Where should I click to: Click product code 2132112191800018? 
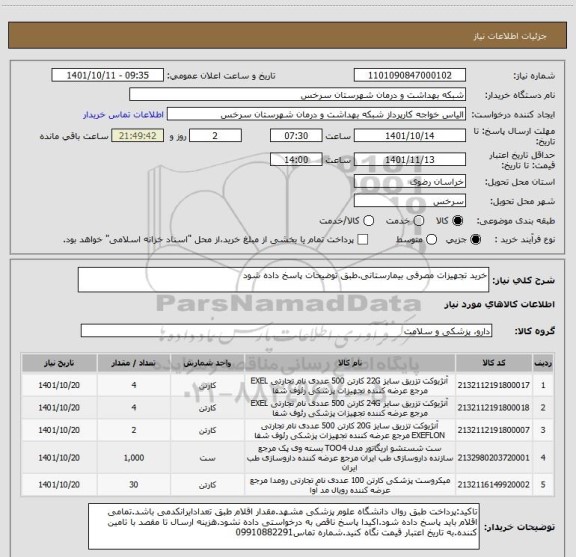pos(493,407)
